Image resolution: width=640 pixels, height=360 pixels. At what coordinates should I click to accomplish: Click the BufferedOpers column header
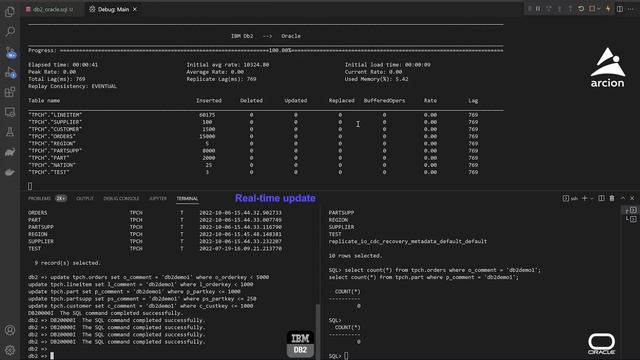point(384,100)
